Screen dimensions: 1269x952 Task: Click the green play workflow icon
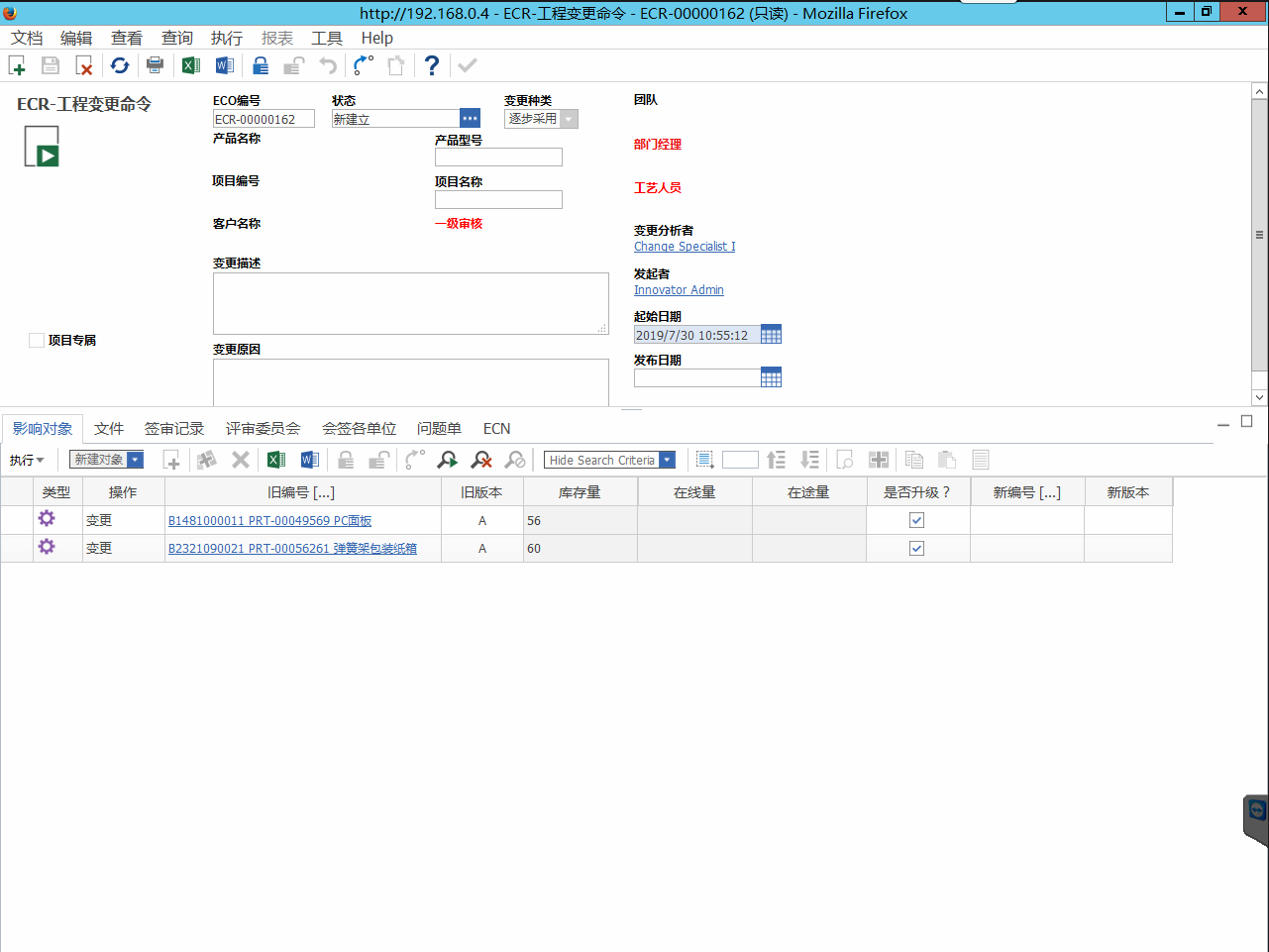click(x=42, y=147)
